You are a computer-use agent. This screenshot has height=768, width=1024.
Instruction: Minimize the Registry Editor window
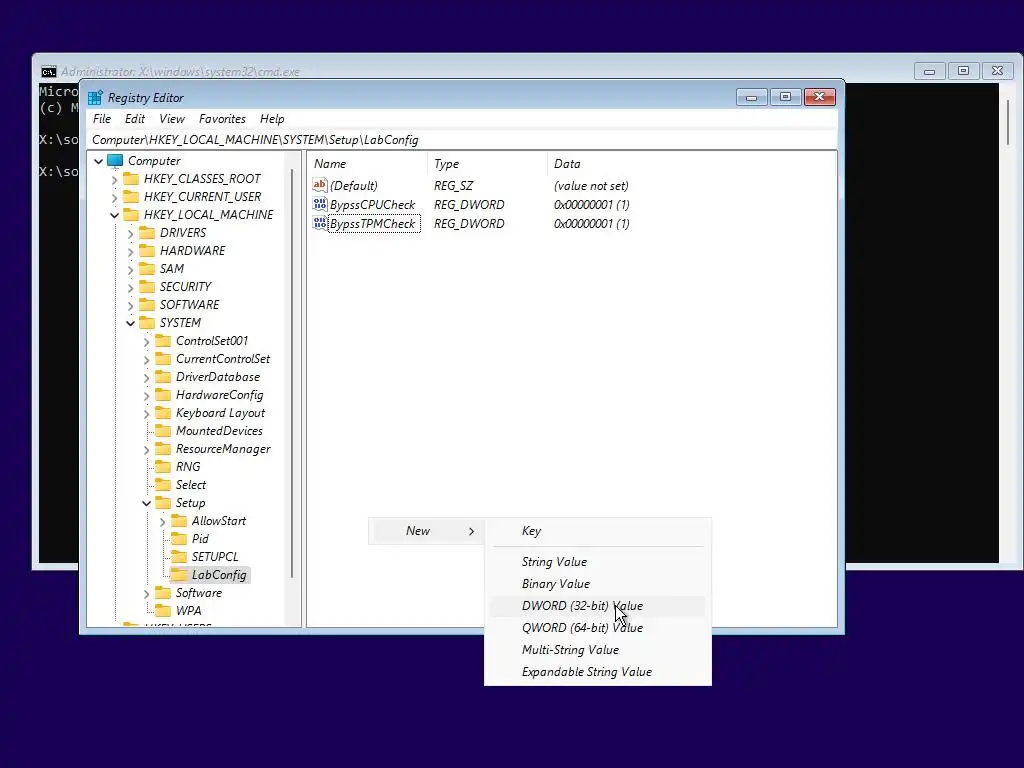pyautogui.click(x=751, y=97)
